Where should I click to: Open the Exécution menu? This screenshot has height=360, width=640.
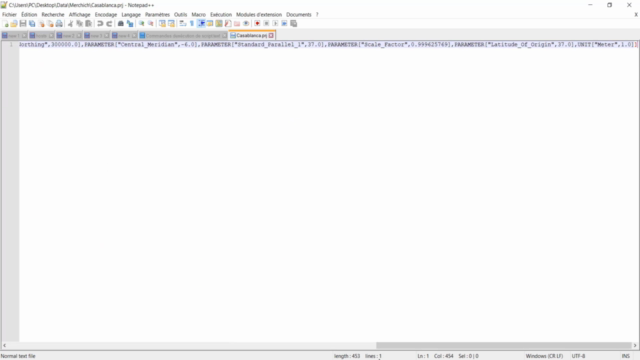click(221, 15)
